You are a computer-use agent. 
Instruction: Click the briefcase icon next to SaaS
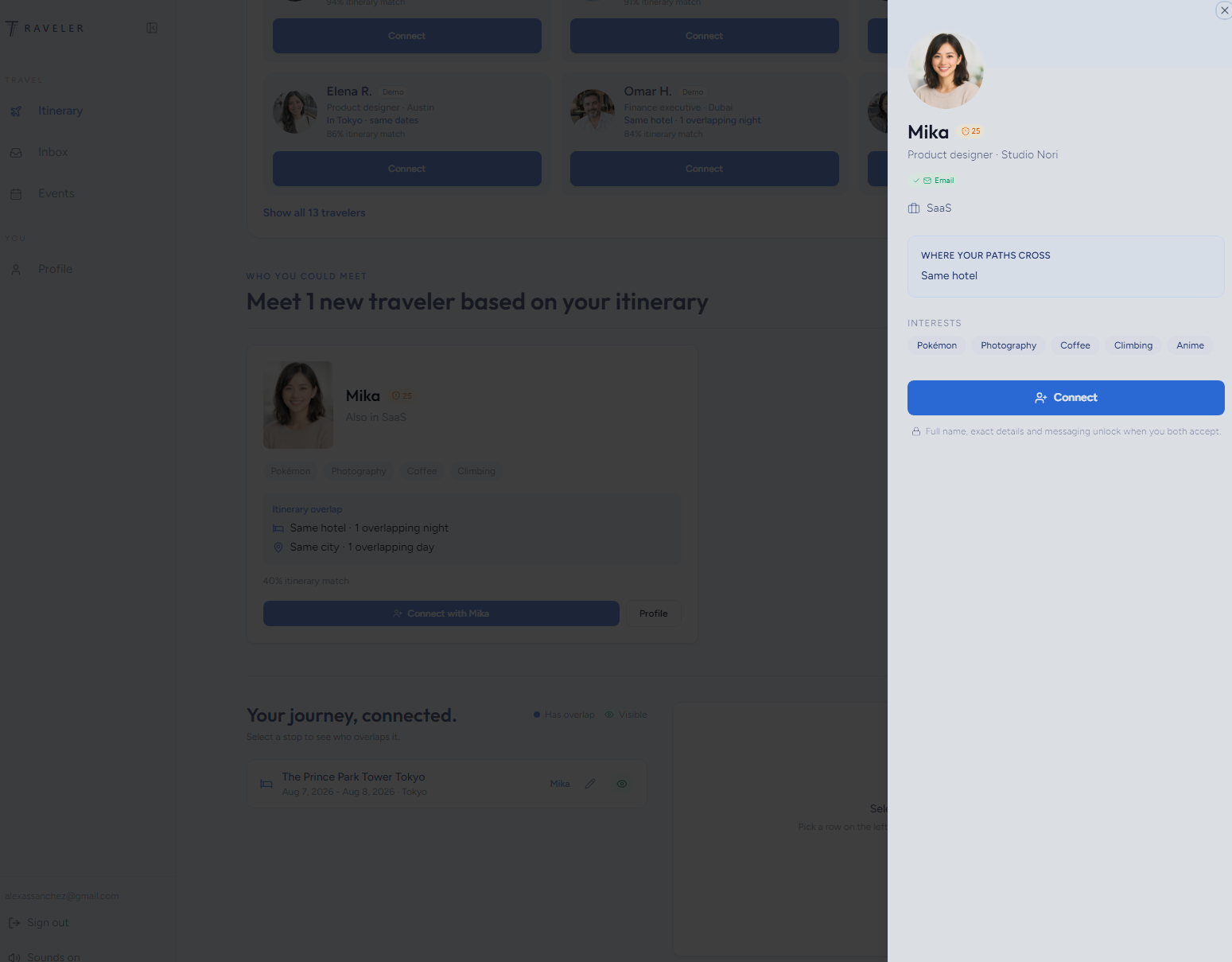[914, 208]
